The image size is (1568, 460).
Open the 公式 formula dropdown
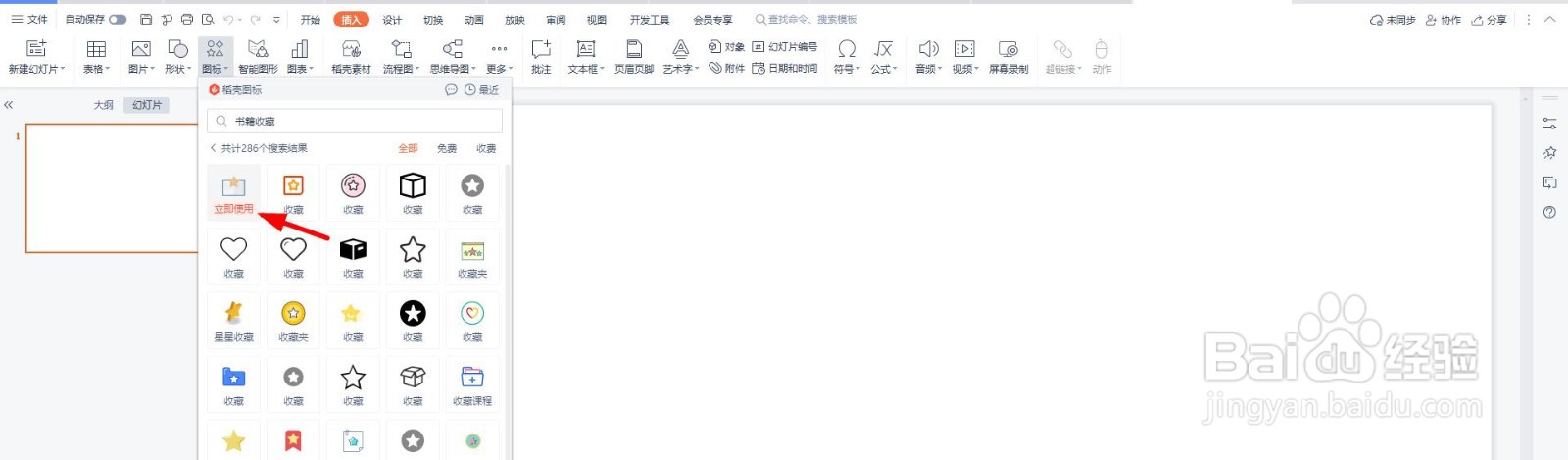(884, 69)
